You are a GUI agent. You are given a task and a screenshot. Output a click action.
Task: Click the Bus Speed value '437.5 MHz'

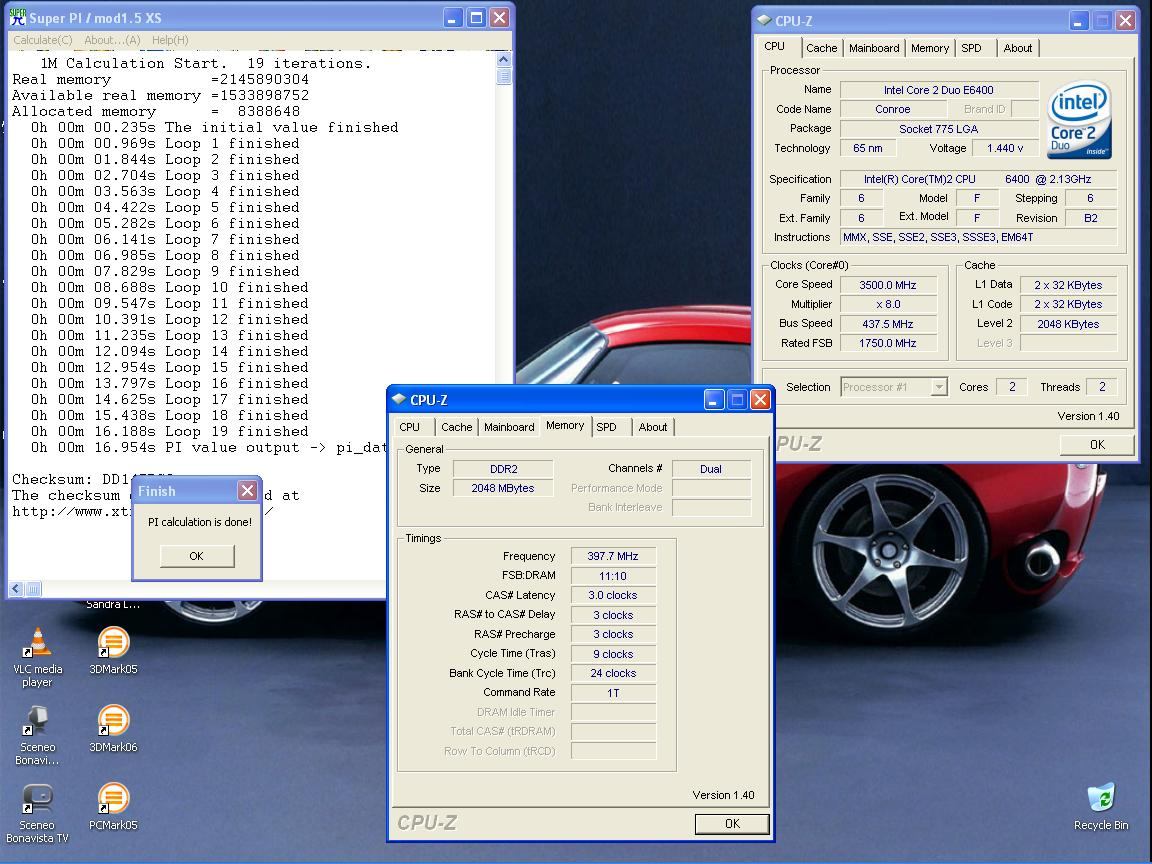(888, 324)
